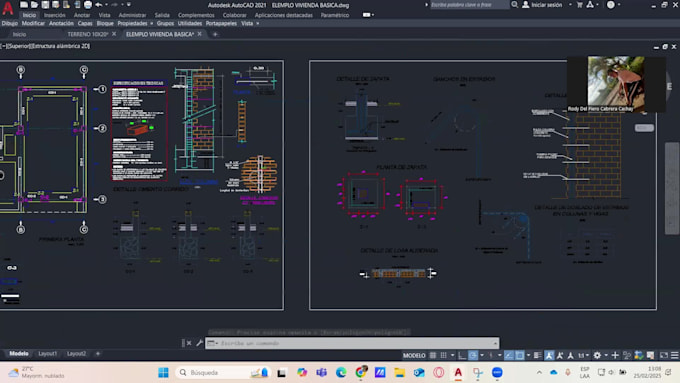This screenshot has width=680, height=383.
Task: Toggle auto-add annotative scales
Action: click(560, 355)
